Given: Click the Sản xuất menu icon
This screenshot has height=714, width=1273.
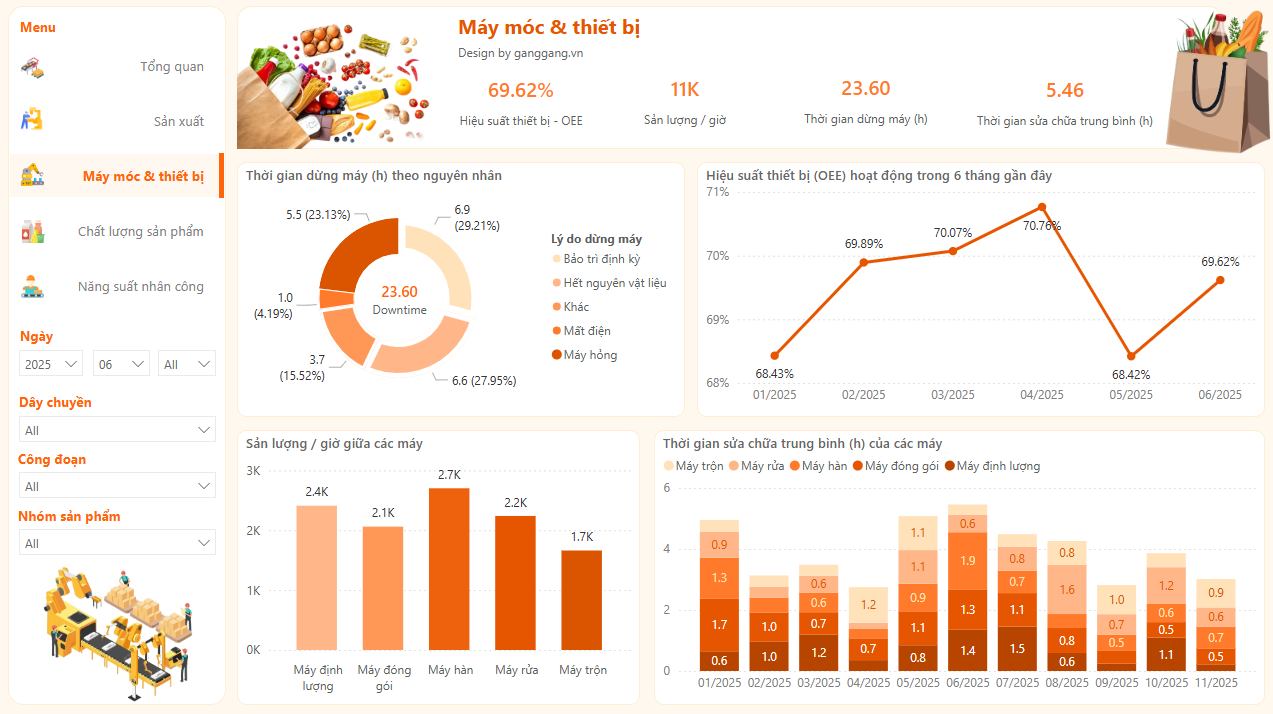Looking at the screenshot, I should click(32, 120).
